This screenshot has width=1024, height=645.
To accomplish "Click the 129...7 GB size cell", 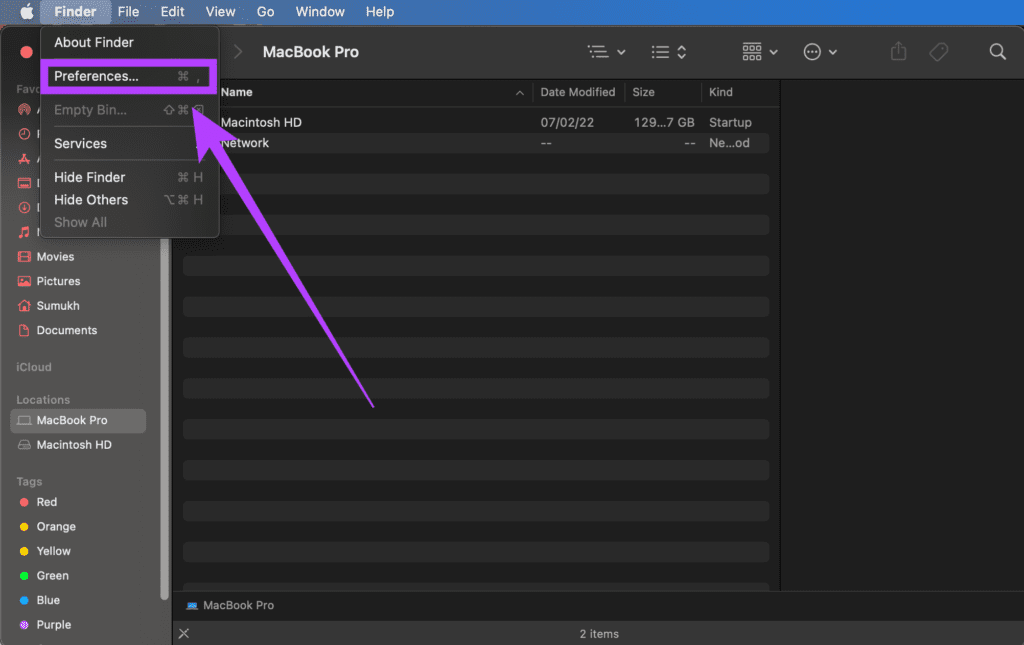I will click(x=664, y=122).
